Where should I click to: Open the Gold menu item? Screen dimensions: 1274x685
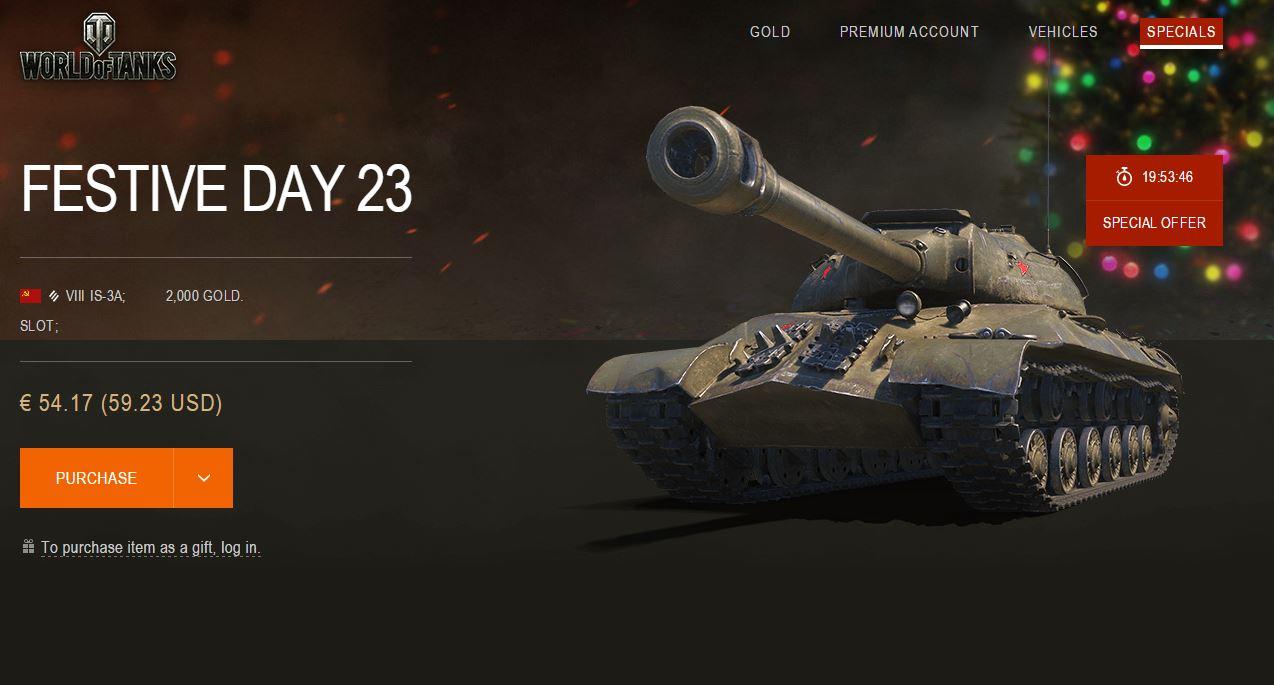click(770, 32)
